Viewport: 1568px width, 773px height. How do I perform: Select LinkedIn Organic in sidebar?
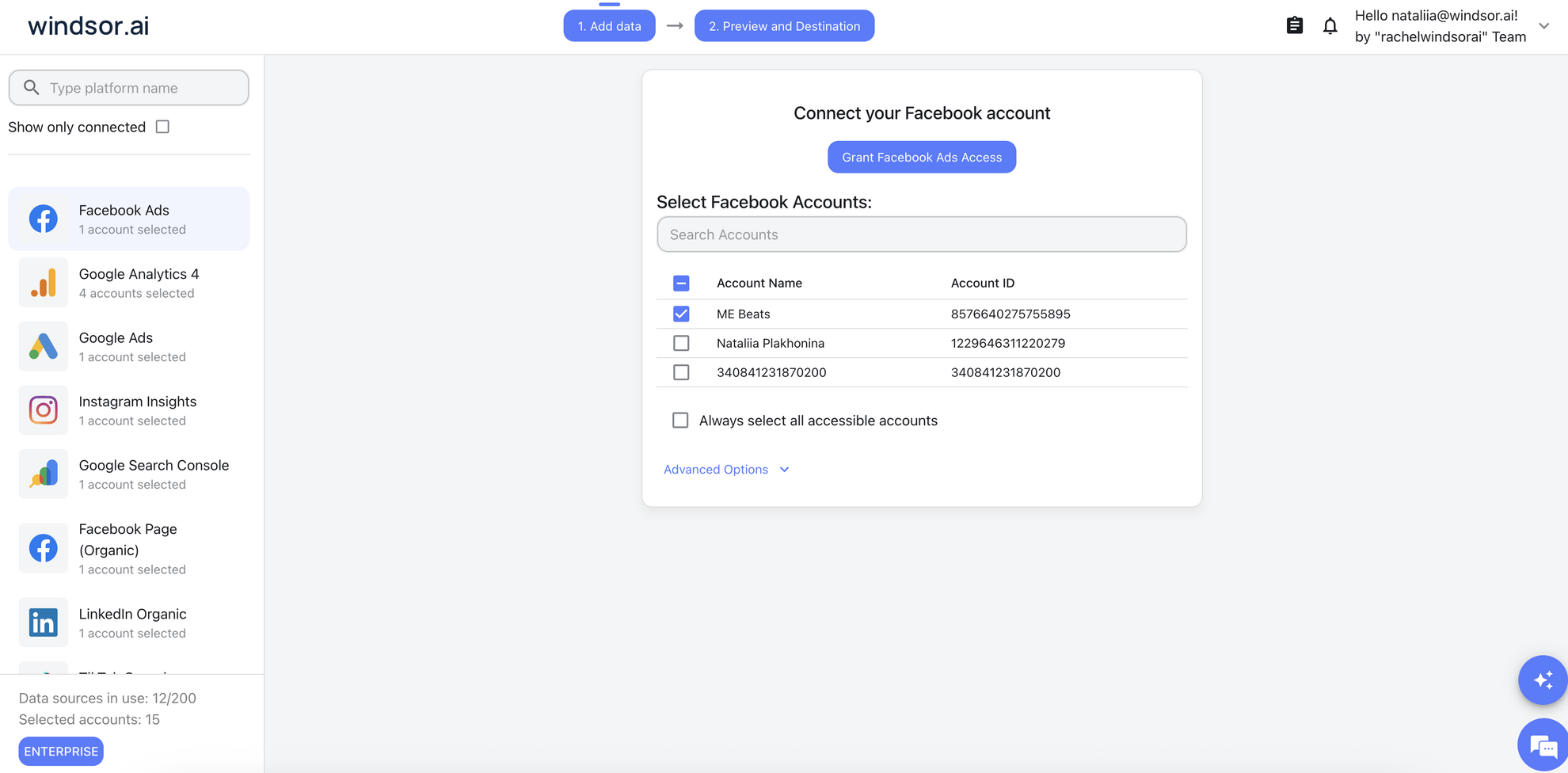click(129, 623)
